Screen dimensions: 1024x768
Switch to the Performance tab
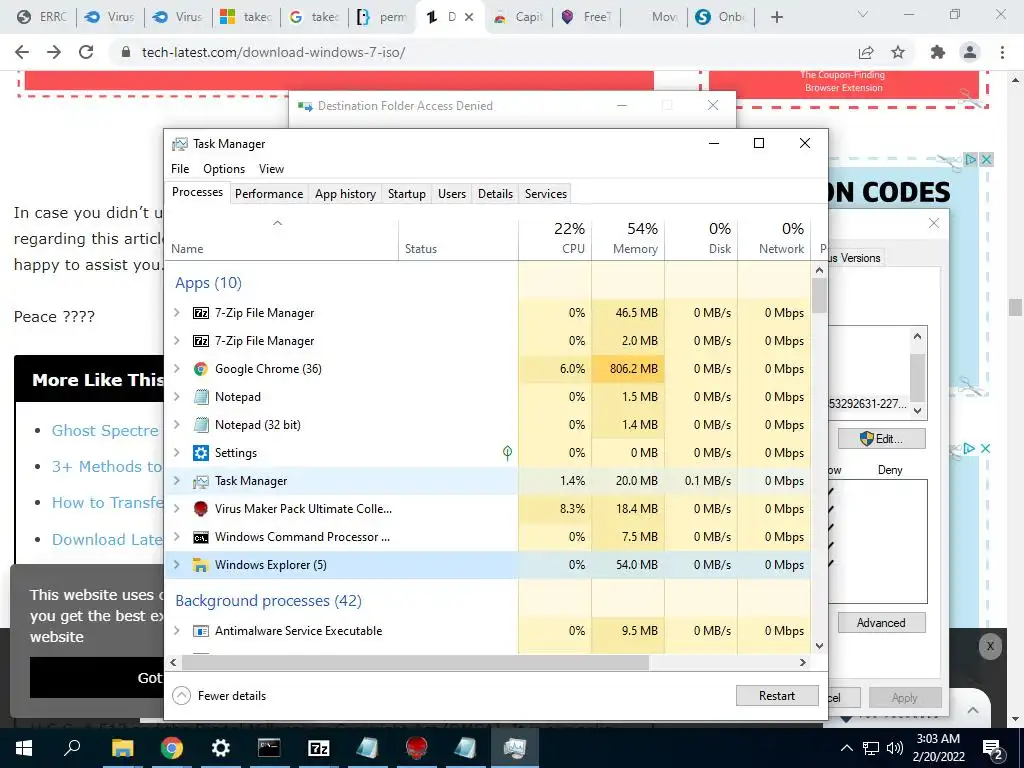pyautogui.click(x=269, y=194)
